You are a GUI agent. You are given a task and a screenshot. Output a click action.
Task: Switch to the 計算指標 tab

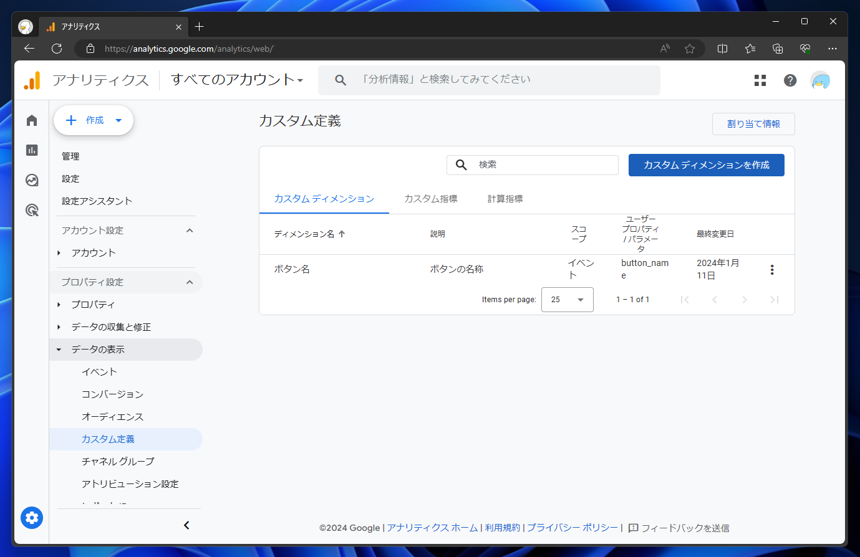tap(505, 199)
